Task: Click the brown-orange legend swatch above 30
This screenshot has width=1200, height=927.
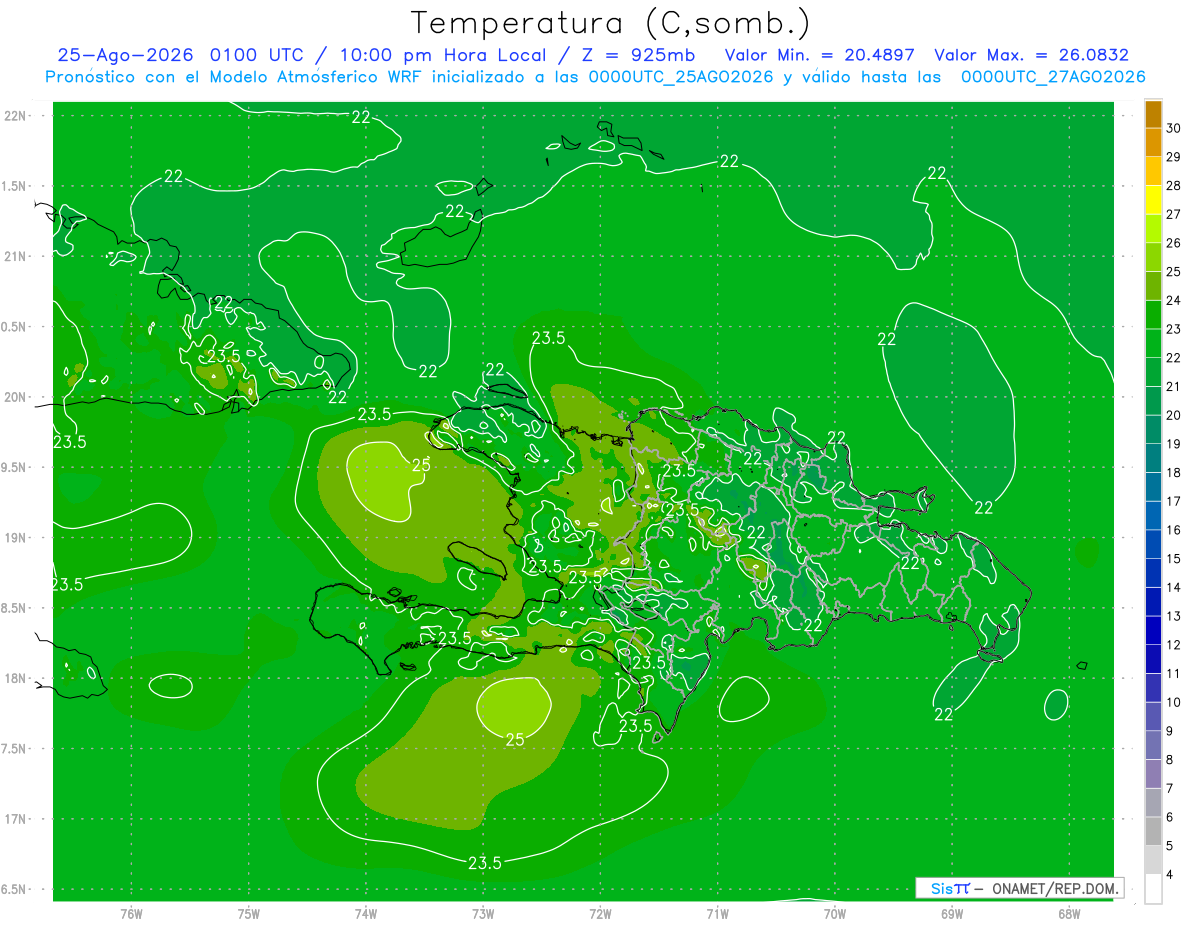Action: [1153, 114]
